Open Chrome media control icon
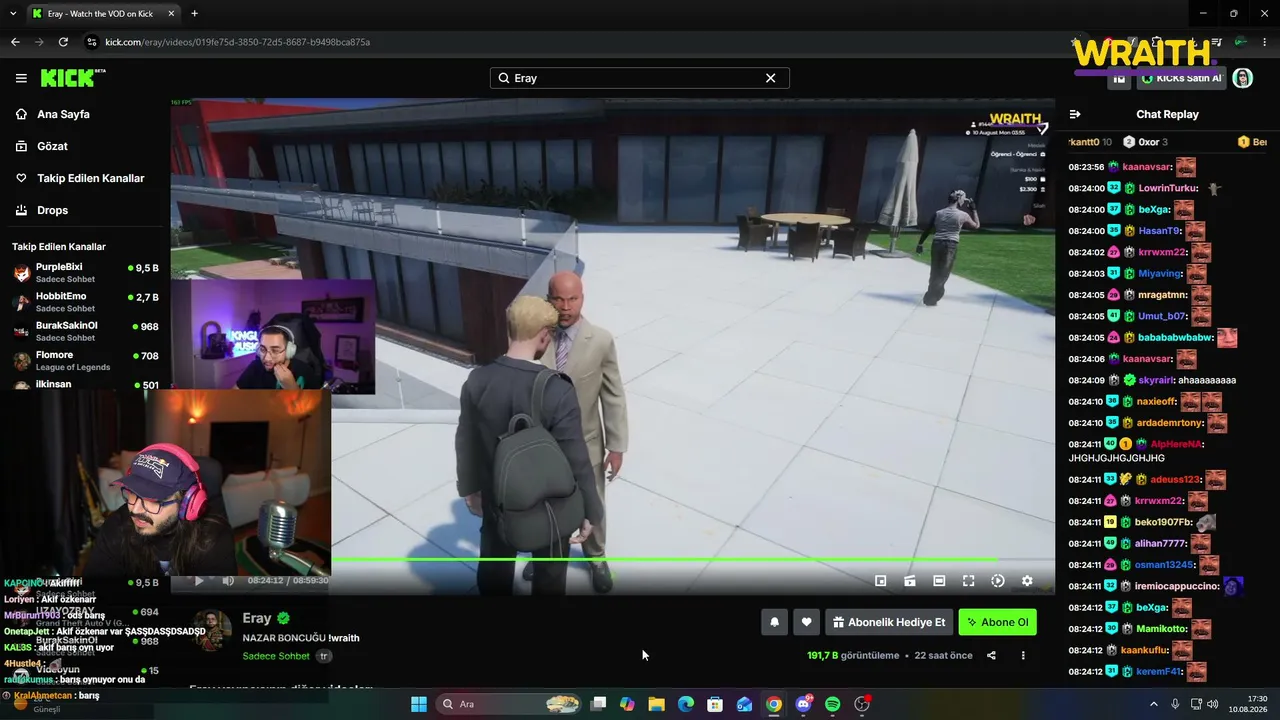The image size is (1280, 720). coord(1217,42)
